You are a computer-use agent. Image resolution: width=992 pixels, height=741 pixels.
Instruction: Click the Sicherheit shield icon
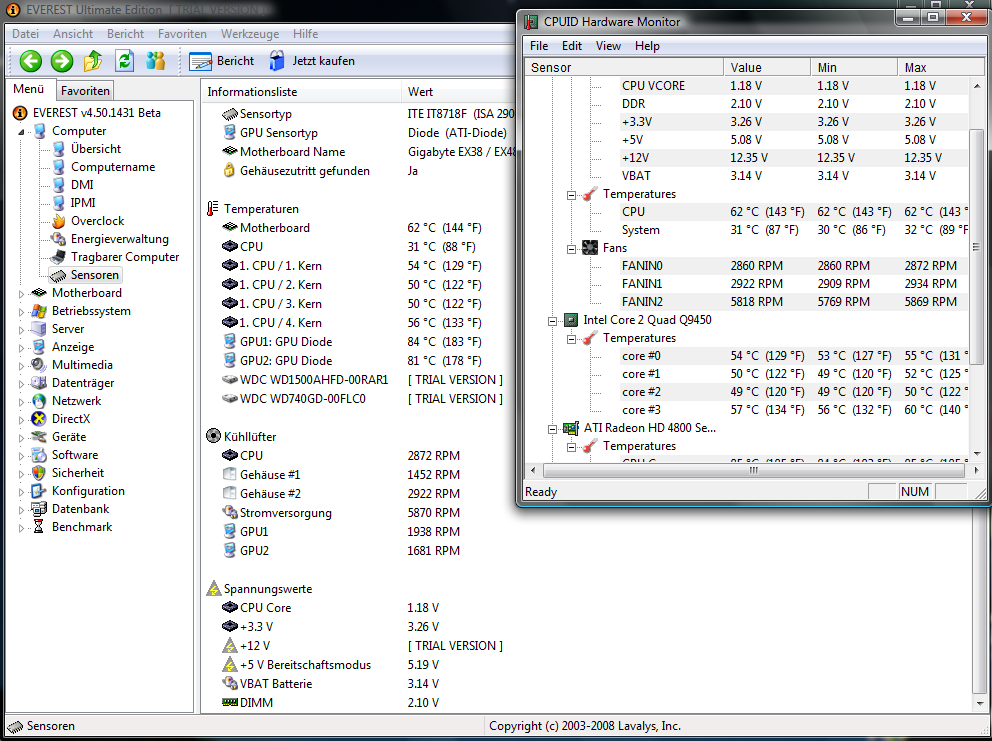[x=39, y=473]
